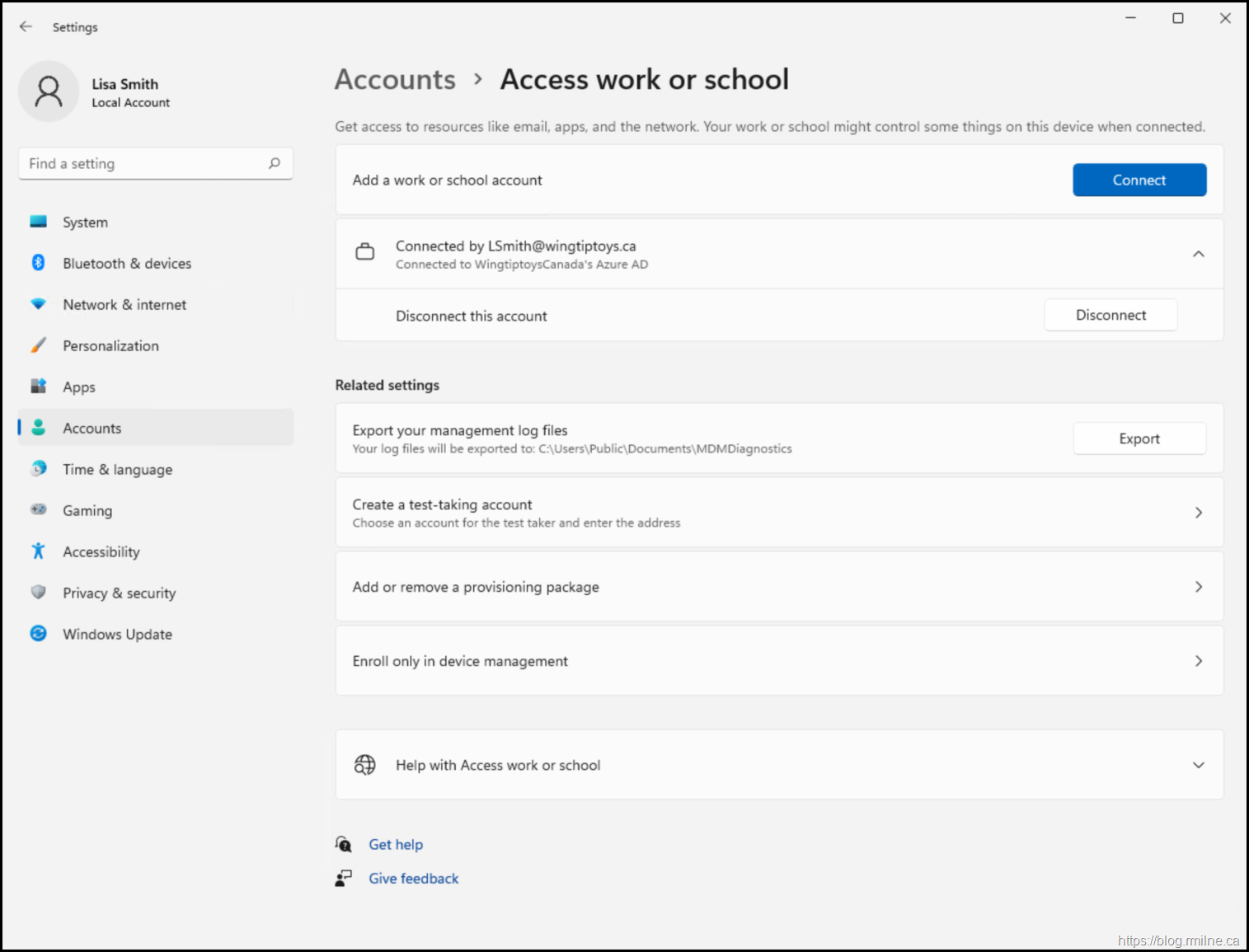1249x952 pixels.
Task: Open Bluetooth & devices settings
Action: (126, 264)
